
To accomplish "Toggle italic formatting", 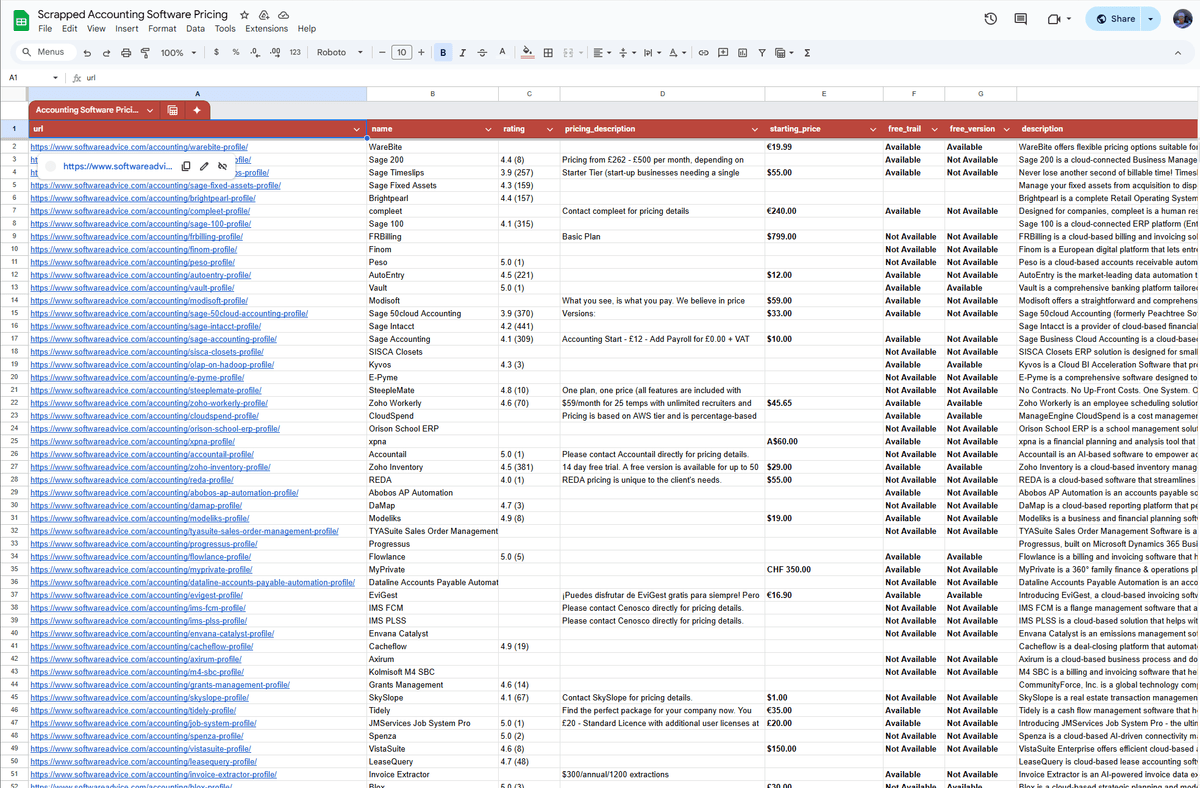I will (x=463, y=52).
